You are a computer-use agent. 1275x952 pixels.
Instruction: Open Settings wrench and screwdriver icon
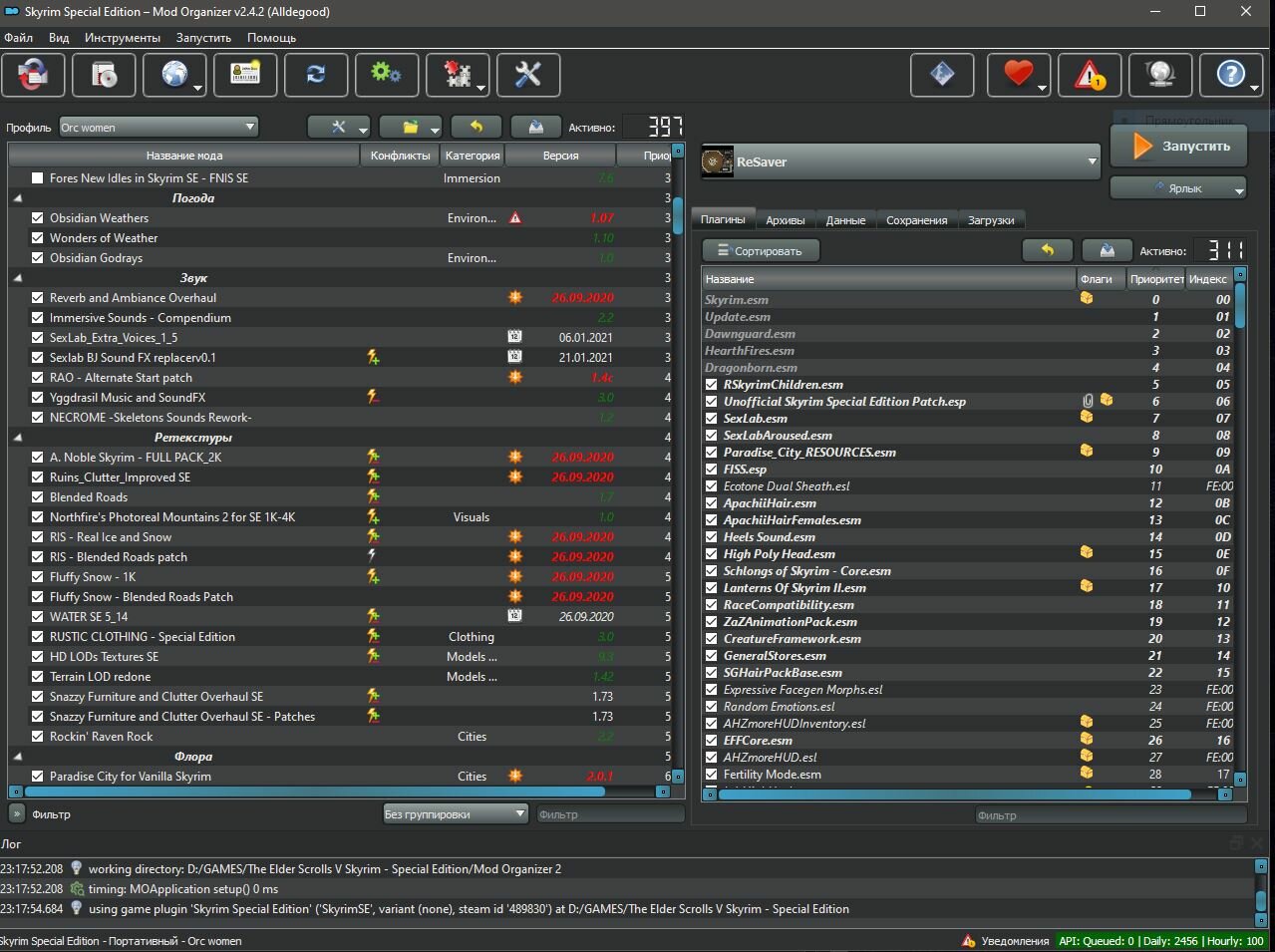coord(528,75)
